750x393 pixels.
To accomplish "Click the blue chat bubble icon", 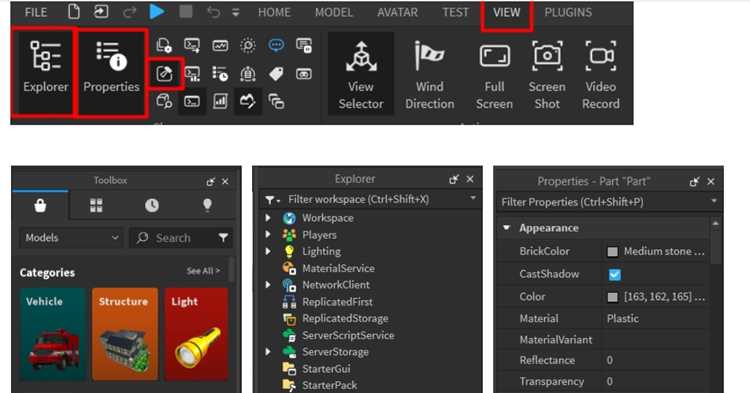I will coord(276,45).
